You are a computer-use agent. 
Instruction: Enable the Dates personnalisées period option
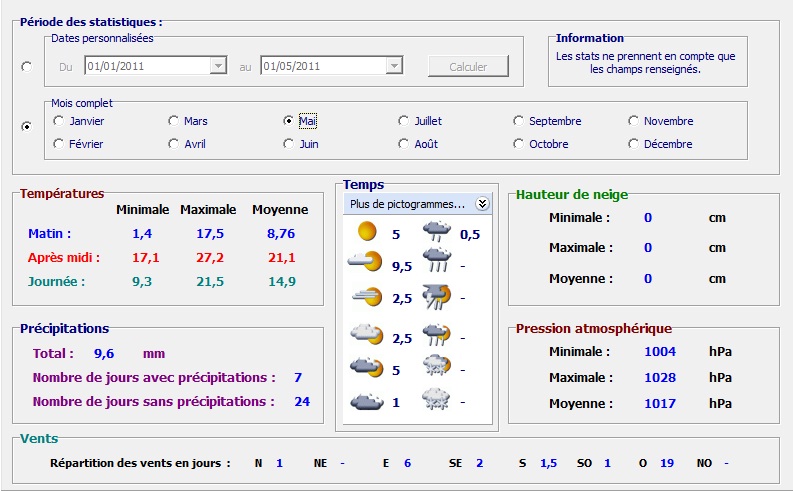26,67
